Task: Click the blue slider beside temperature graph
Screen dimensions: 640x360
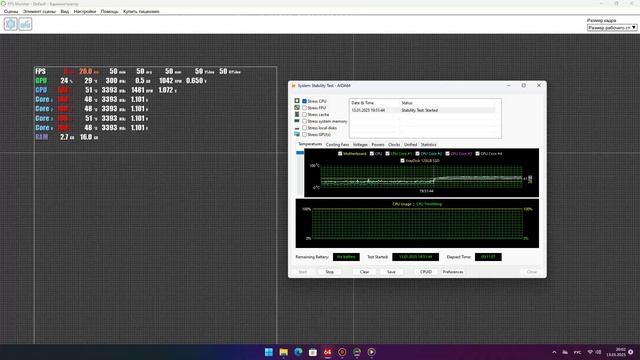Action: [300, 153]
